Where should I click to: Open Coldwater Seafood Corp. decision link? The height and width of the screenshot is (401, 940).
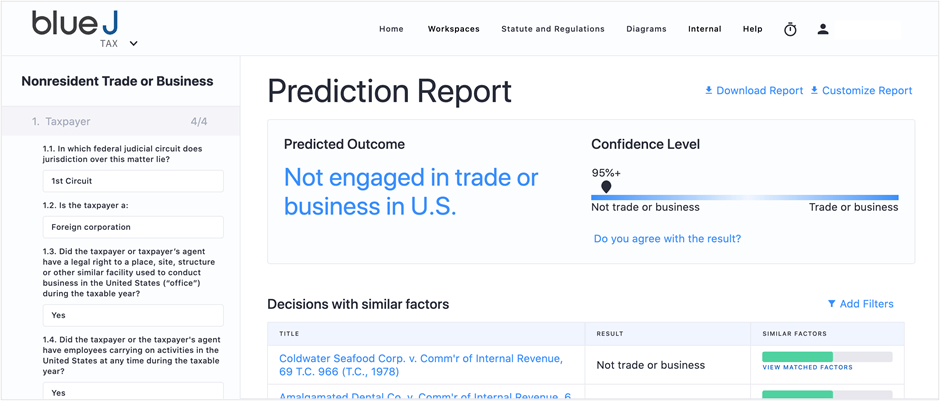coord(421,365)
